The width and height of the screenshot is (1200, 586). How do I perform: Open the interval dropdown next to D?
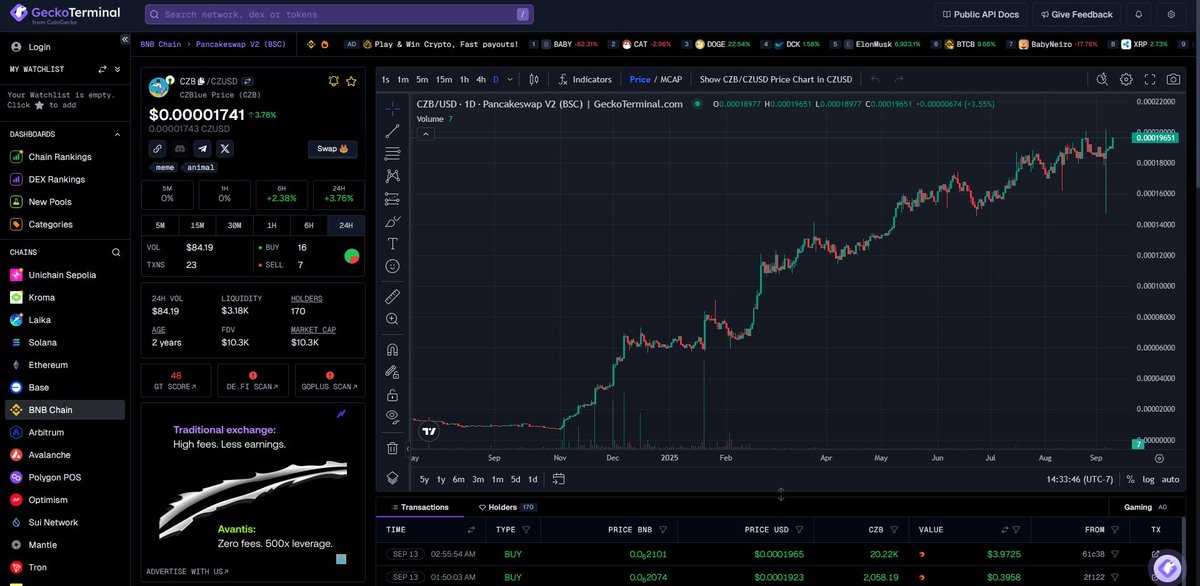pyautogui.click(x=510, y=79)
